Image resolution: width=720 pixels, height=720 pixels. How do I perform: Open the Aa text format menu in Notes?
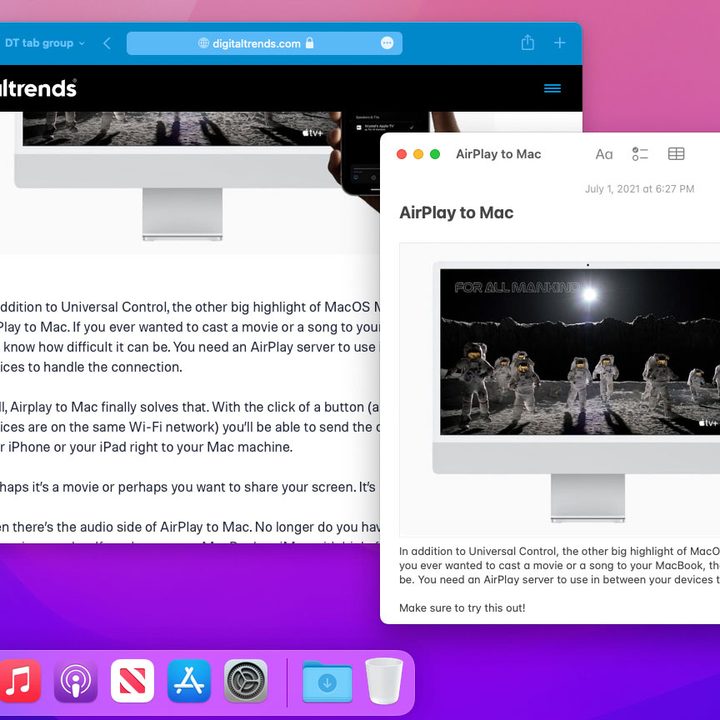[604, 154]
